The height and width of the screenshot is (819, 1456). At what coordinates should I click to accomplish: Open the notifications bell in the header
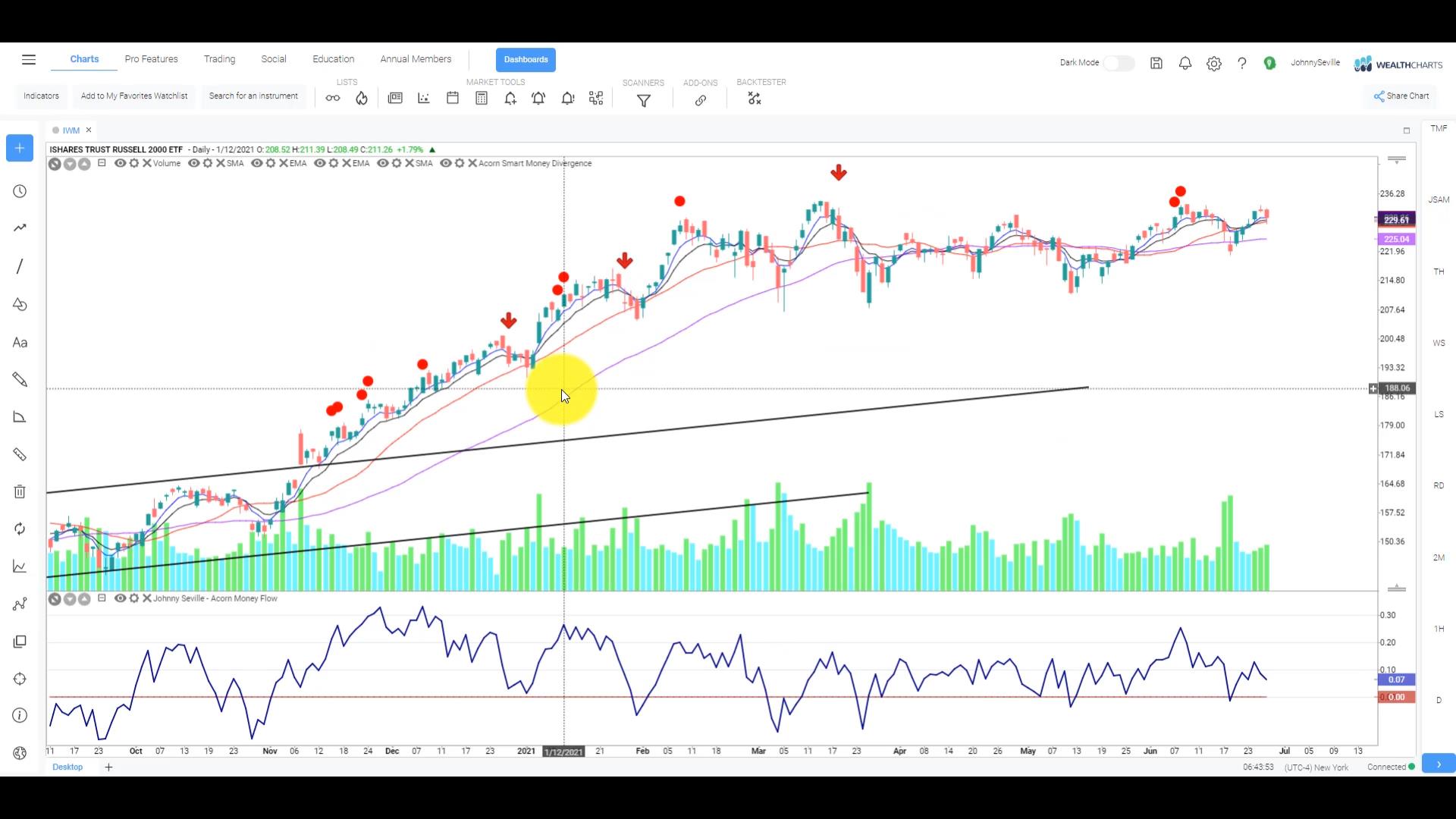tap(1185, 64)
